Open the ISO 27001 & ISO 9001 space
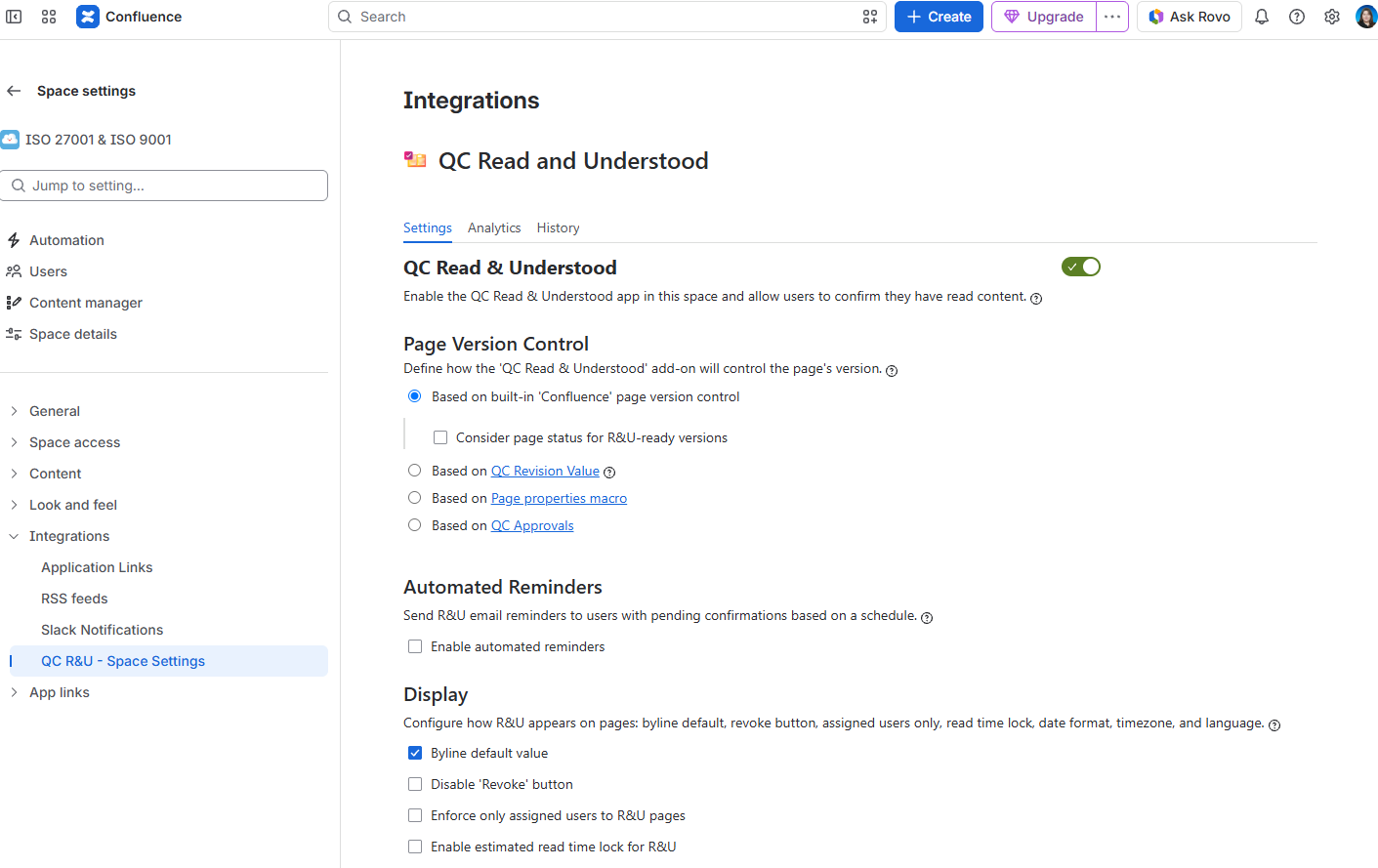 (99, 140)
